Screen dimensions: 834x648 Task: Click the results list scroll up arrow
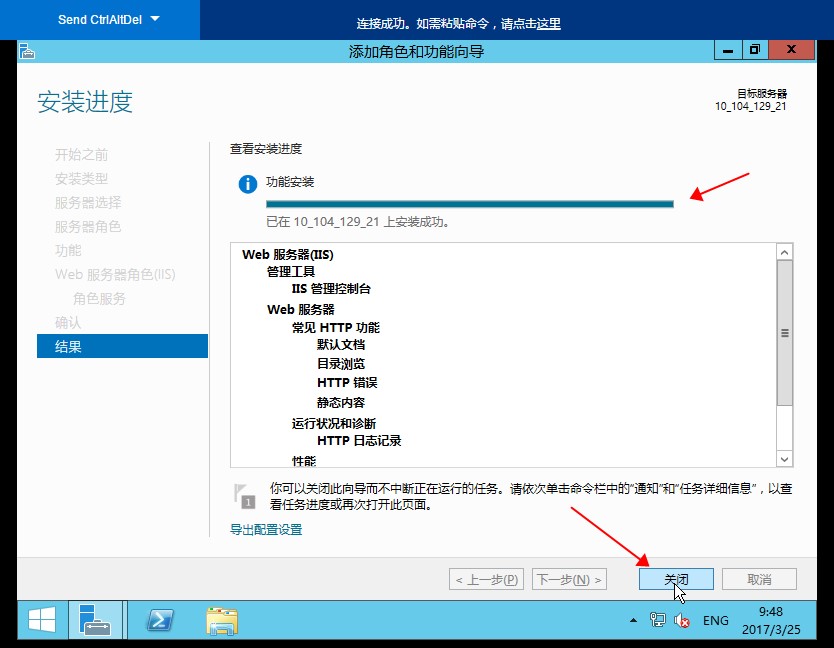click(785, 252)
